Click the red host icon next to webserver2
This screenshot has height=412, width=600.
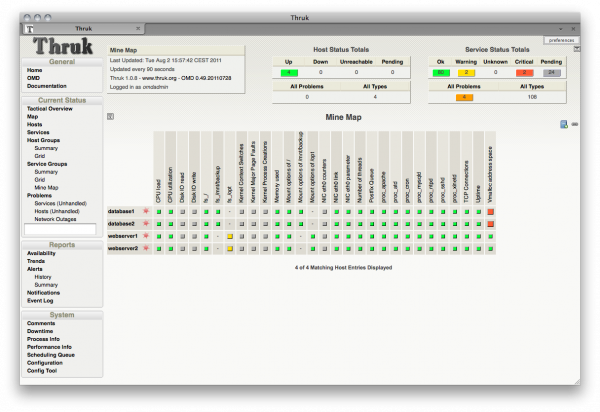tap(145, 247)
